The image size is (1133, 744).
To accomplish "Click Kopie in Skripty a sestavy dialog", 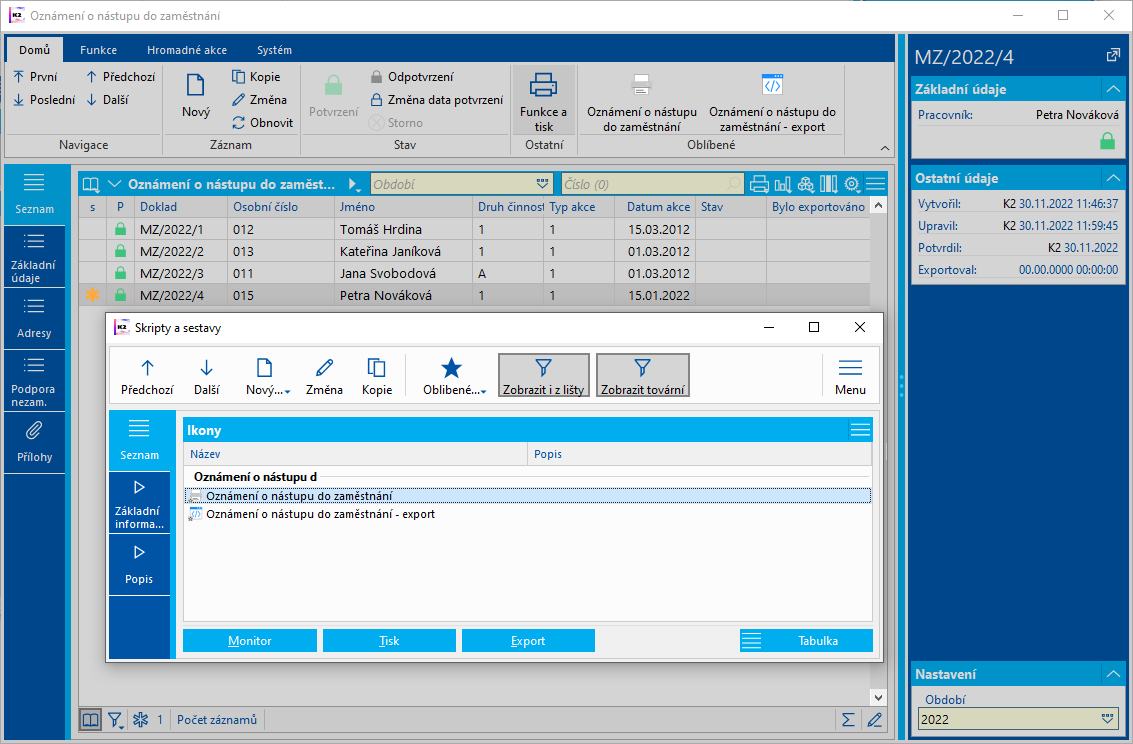I will pos(376,376).
